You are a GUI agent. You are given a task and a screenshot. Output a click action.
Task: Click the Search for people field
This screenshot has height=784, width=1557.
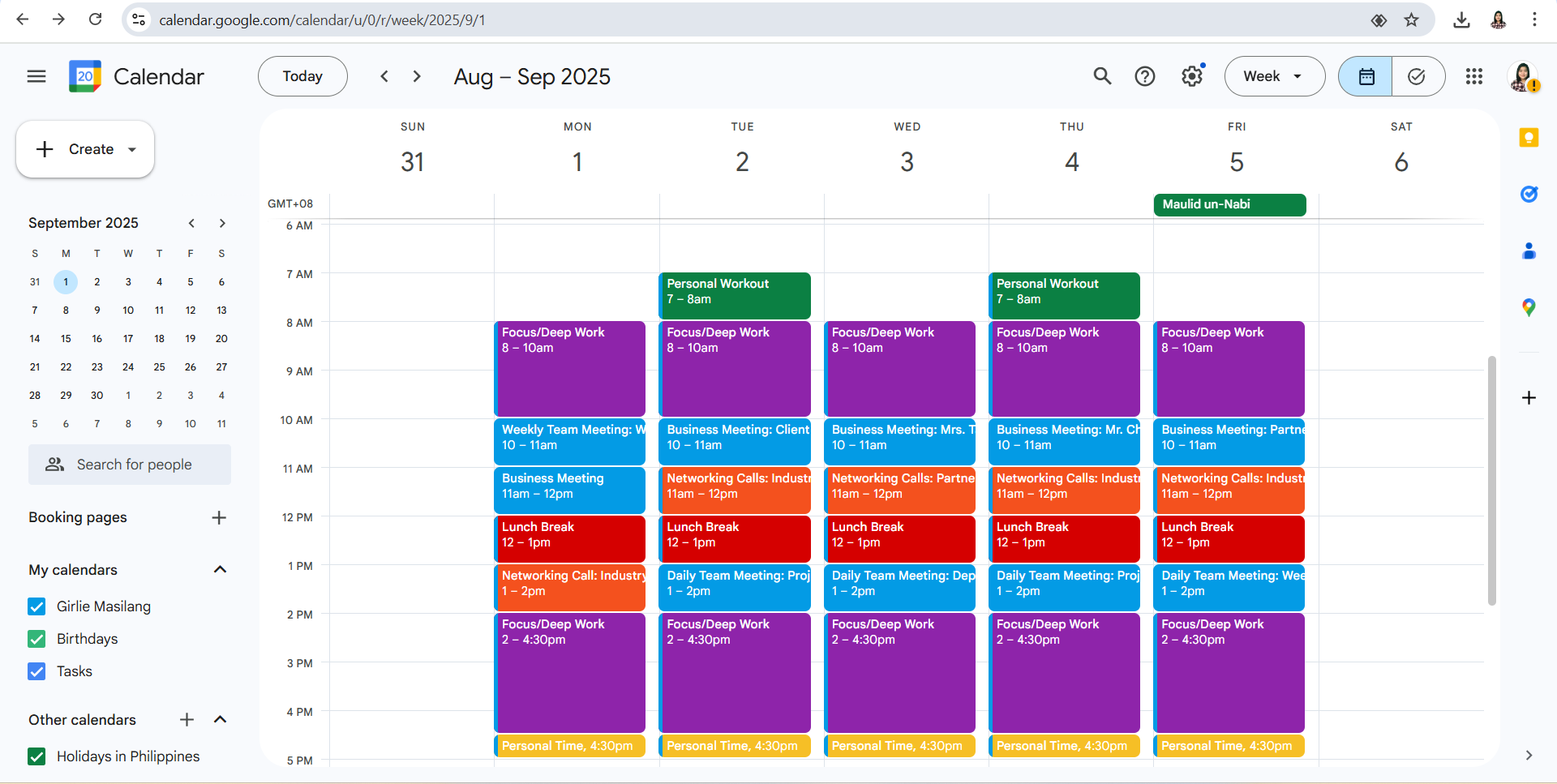tap(130, 465)
